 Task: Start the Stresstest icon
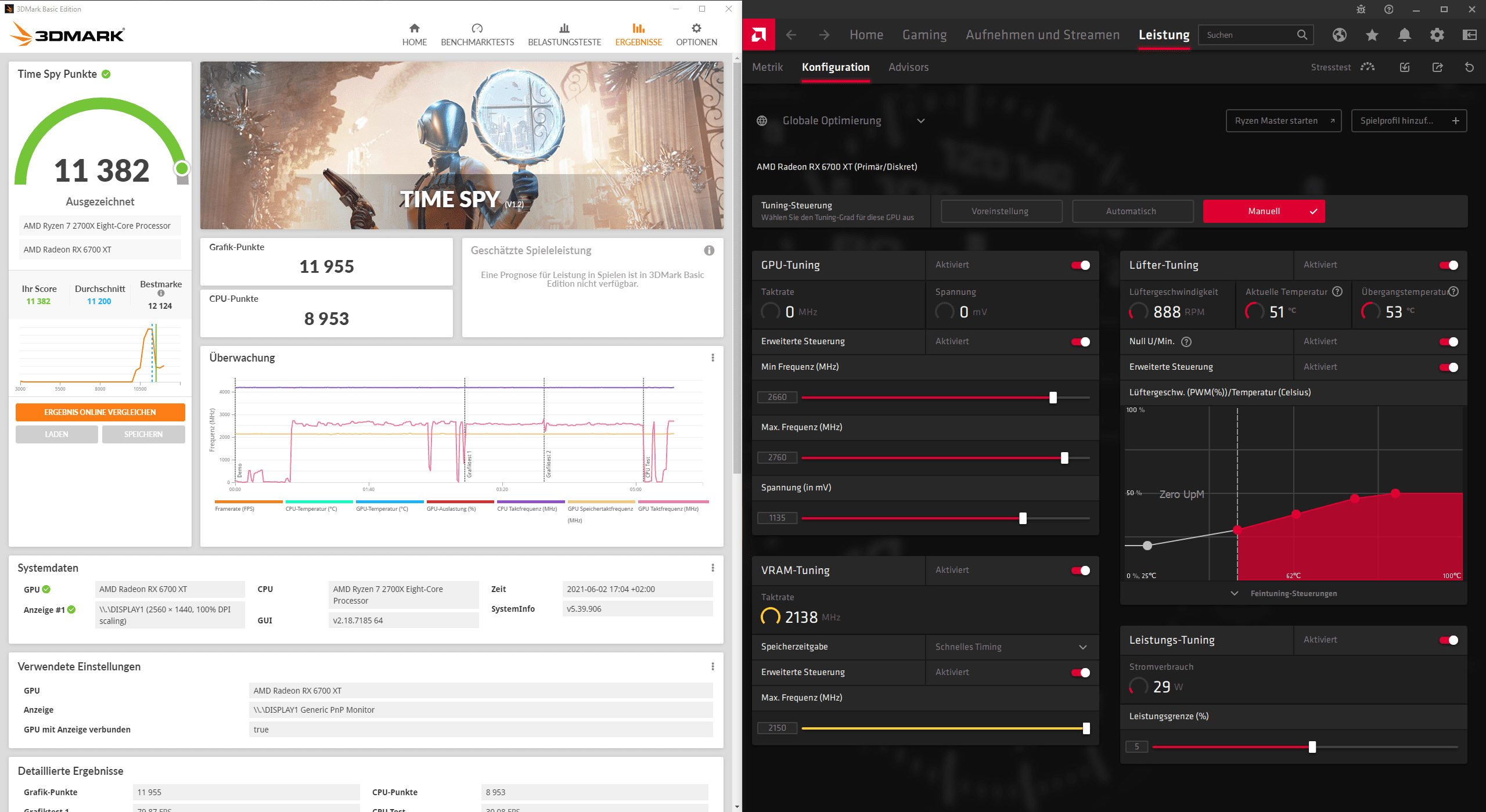[x=1367, y=67]
